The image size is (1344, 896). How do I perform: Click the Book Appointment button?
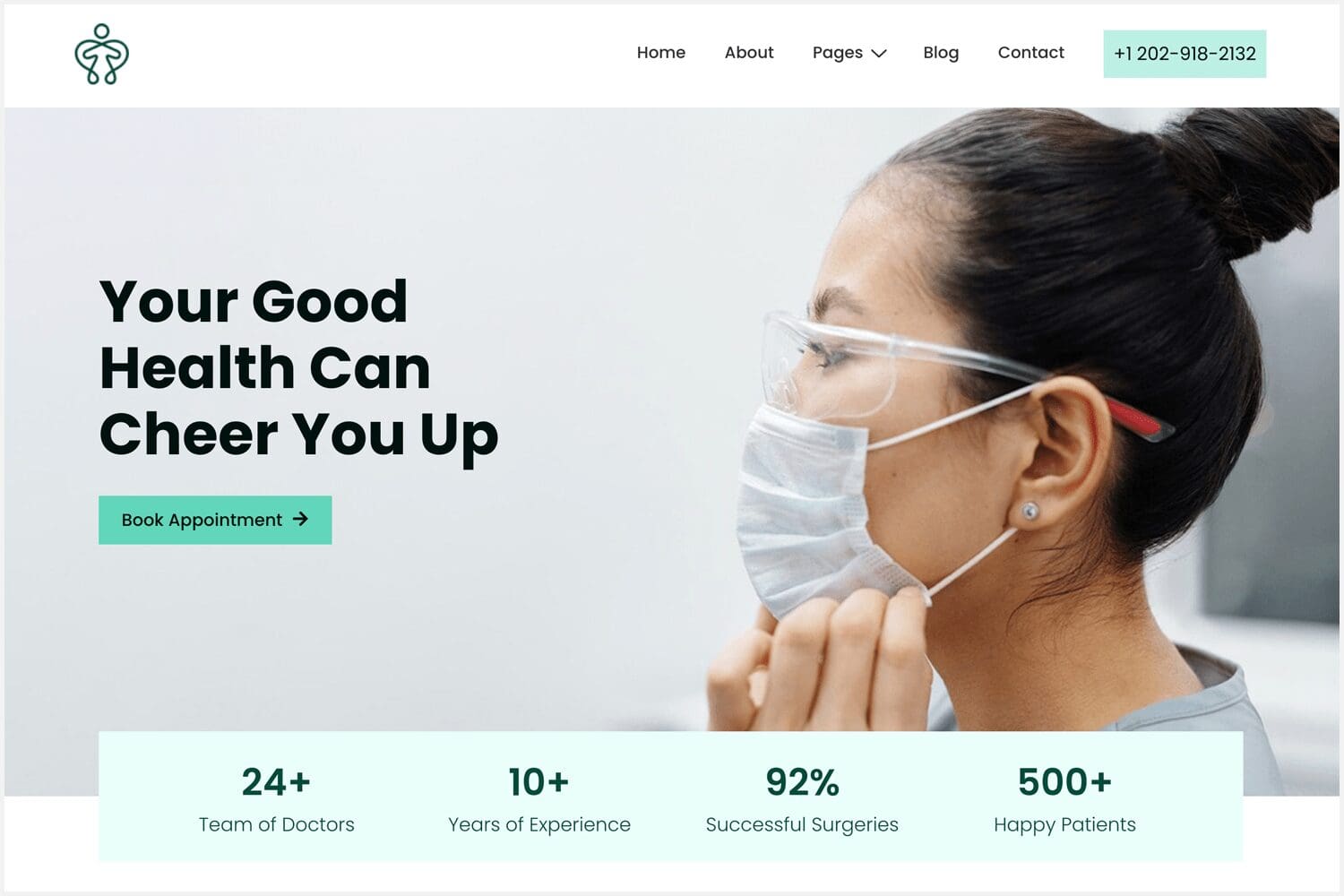[x=215, y=520]
